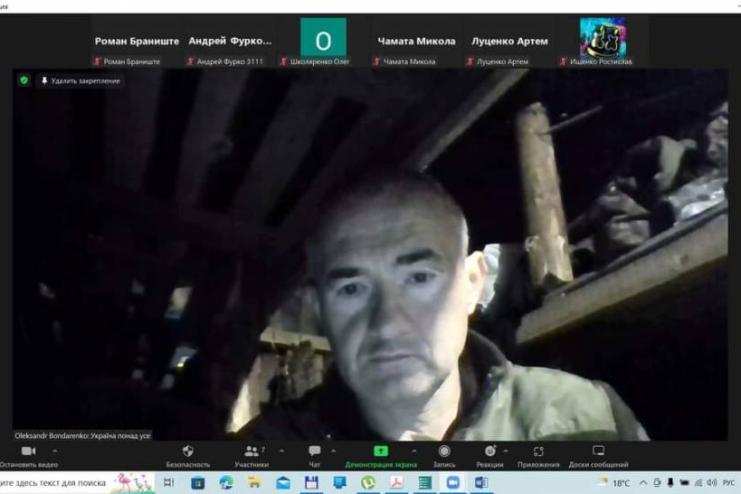Select Ищенко Ростислав participant thumbnail
The image size is (741, 494).
(603, 40)
